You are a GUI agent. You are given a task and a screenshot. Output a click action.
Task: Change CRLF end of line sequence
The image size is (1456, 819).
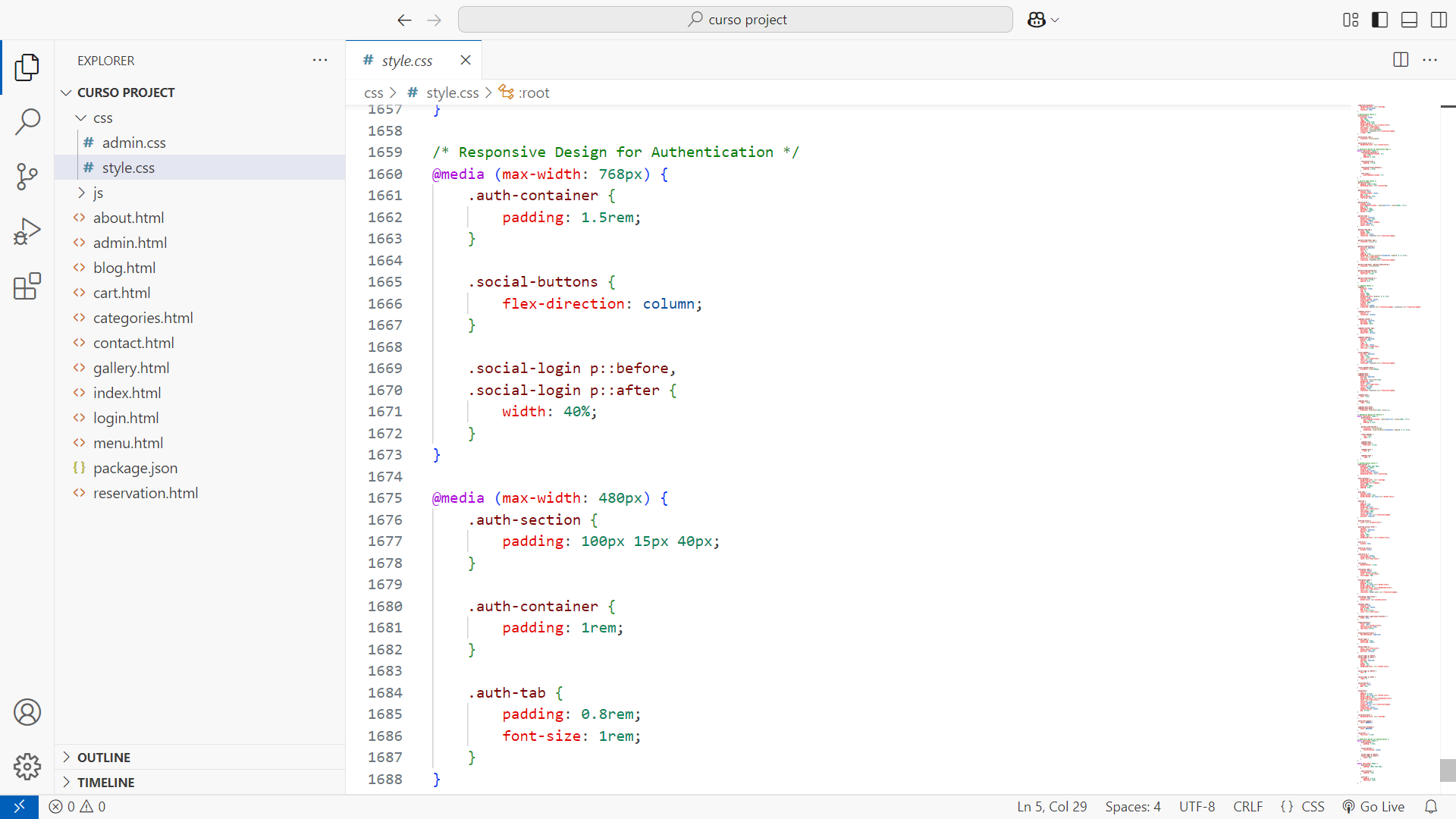(x=1248, y=807)
